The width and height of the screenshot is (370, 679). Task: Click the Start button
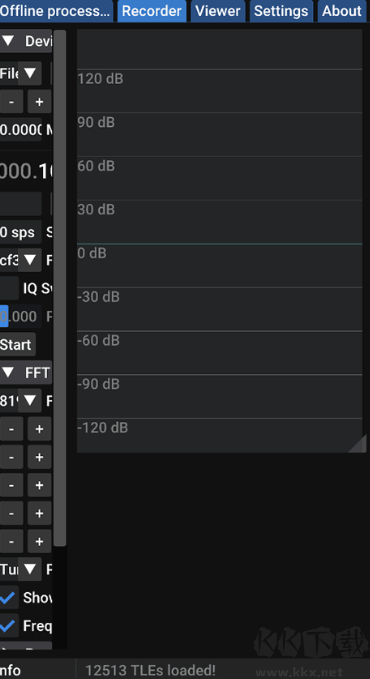point(17,345)
